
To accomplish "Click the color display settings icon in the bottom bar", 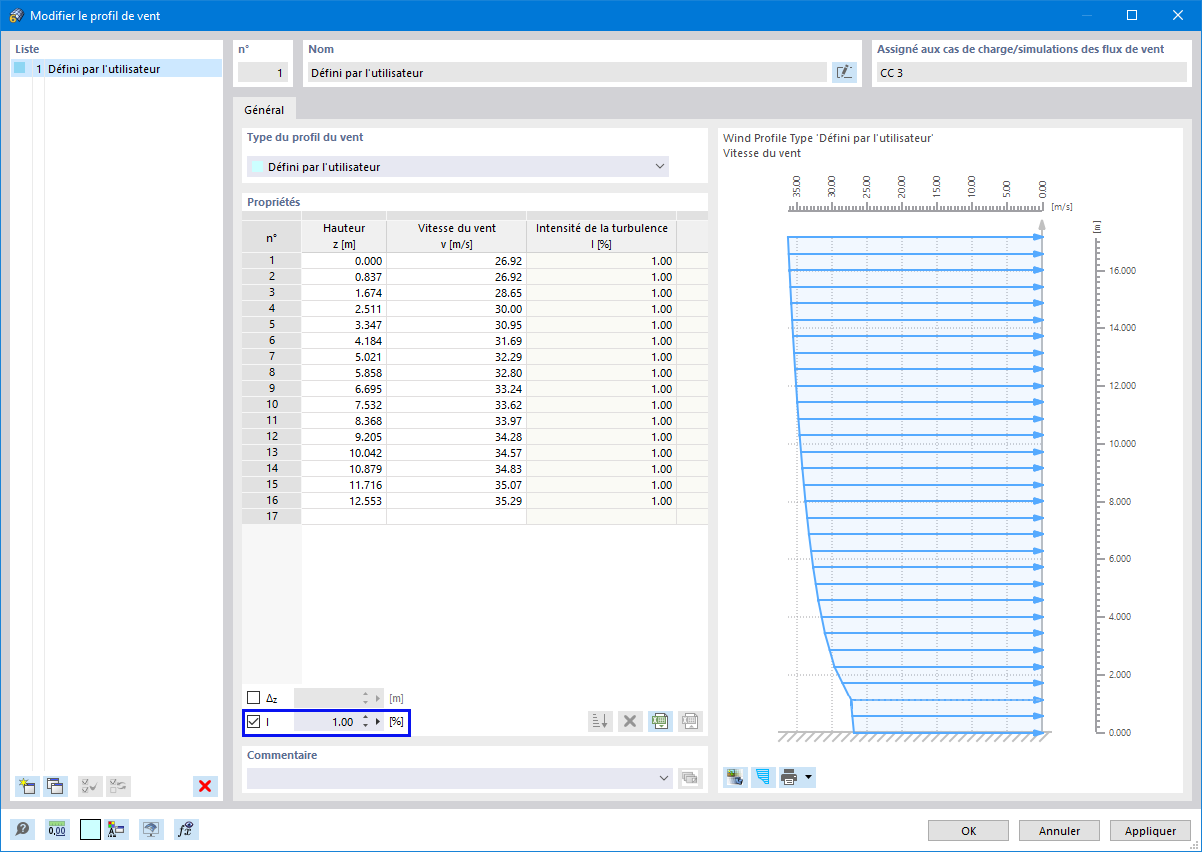I will point(117,829).
